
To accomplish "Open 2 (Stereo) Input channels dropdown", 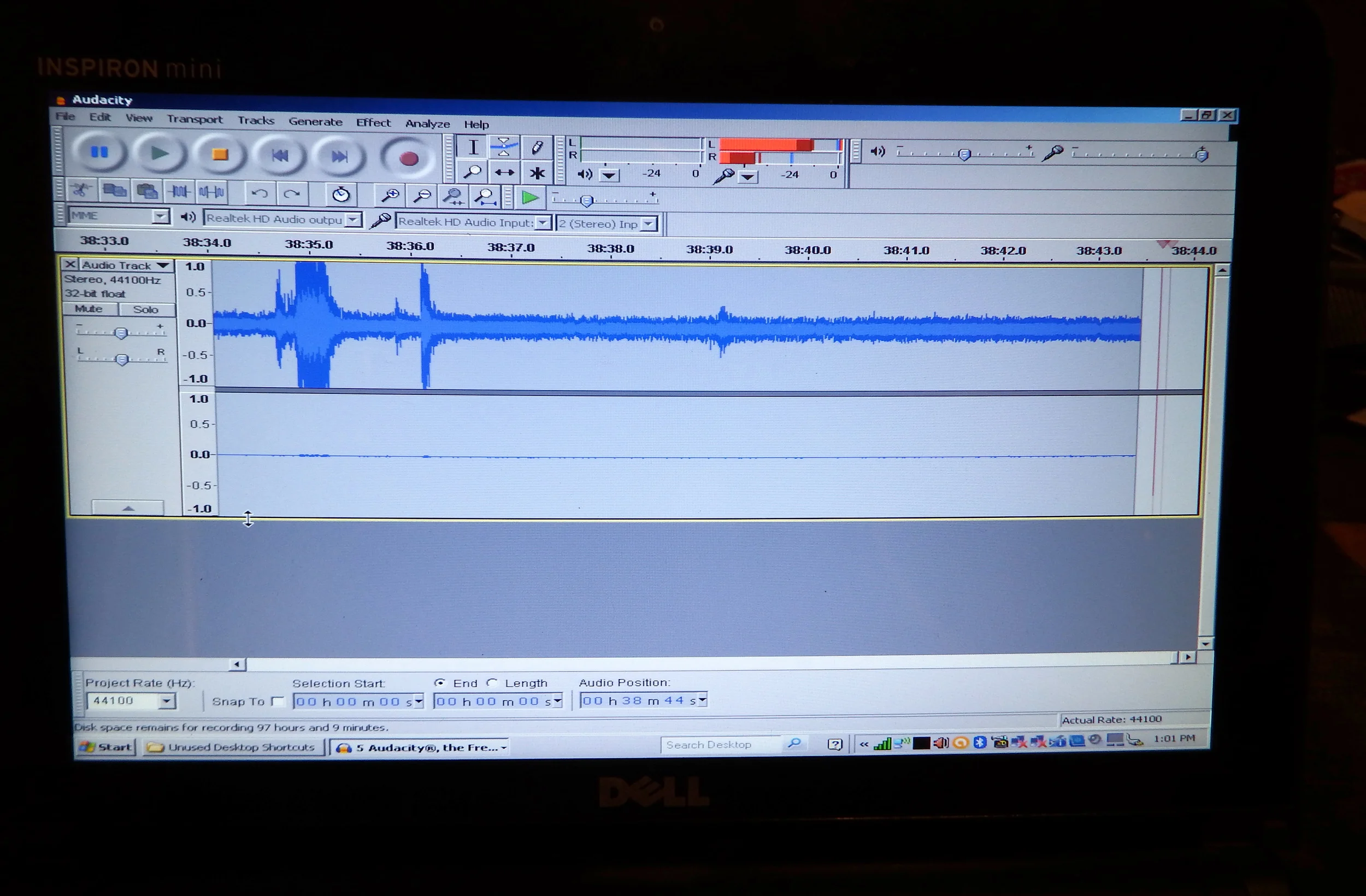I will click(x=649, y=224).
